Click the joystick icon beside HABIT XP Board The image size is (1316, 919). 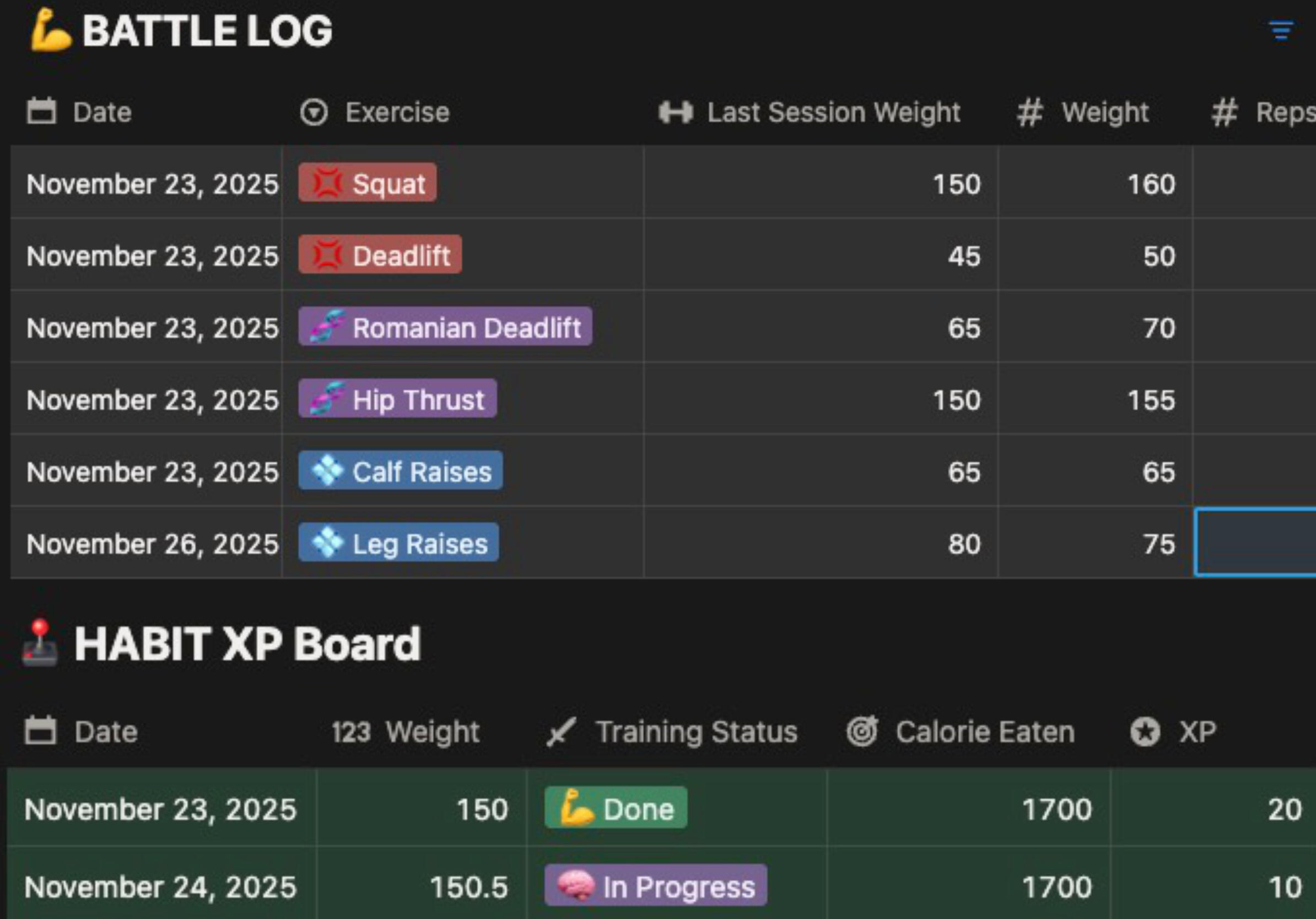(40, 643)
